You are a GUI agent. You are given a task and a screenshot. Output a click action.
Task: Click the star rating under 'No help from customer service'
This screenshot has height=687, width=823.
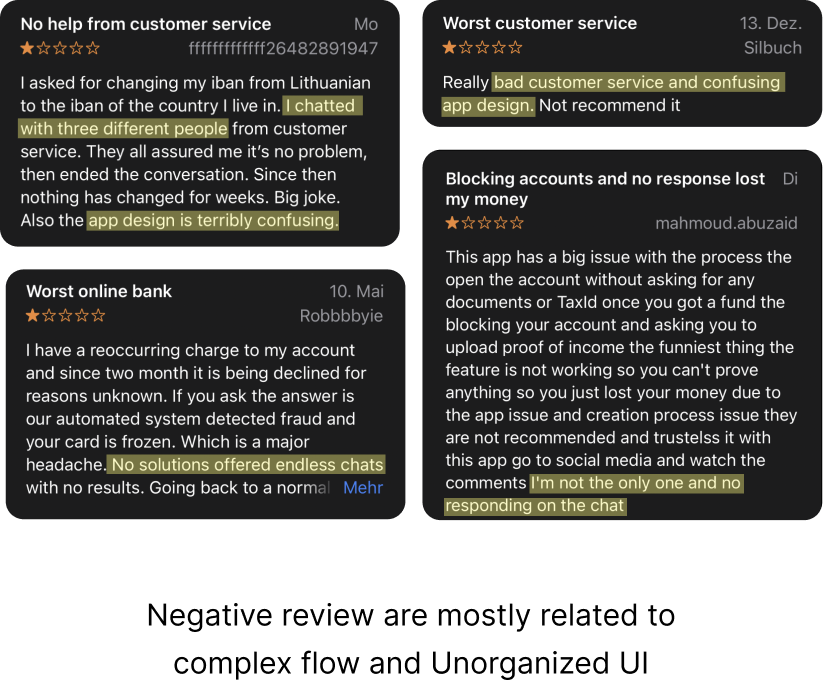tap(60, 47)
